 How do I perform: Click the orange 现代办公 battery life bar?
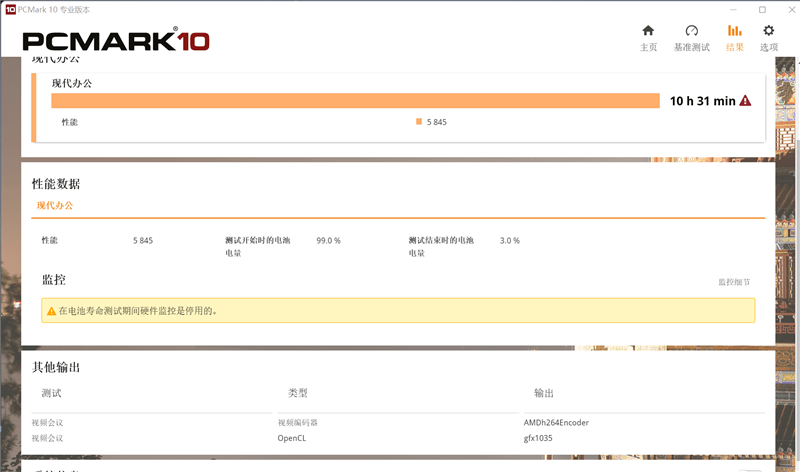tap(355, 101)
